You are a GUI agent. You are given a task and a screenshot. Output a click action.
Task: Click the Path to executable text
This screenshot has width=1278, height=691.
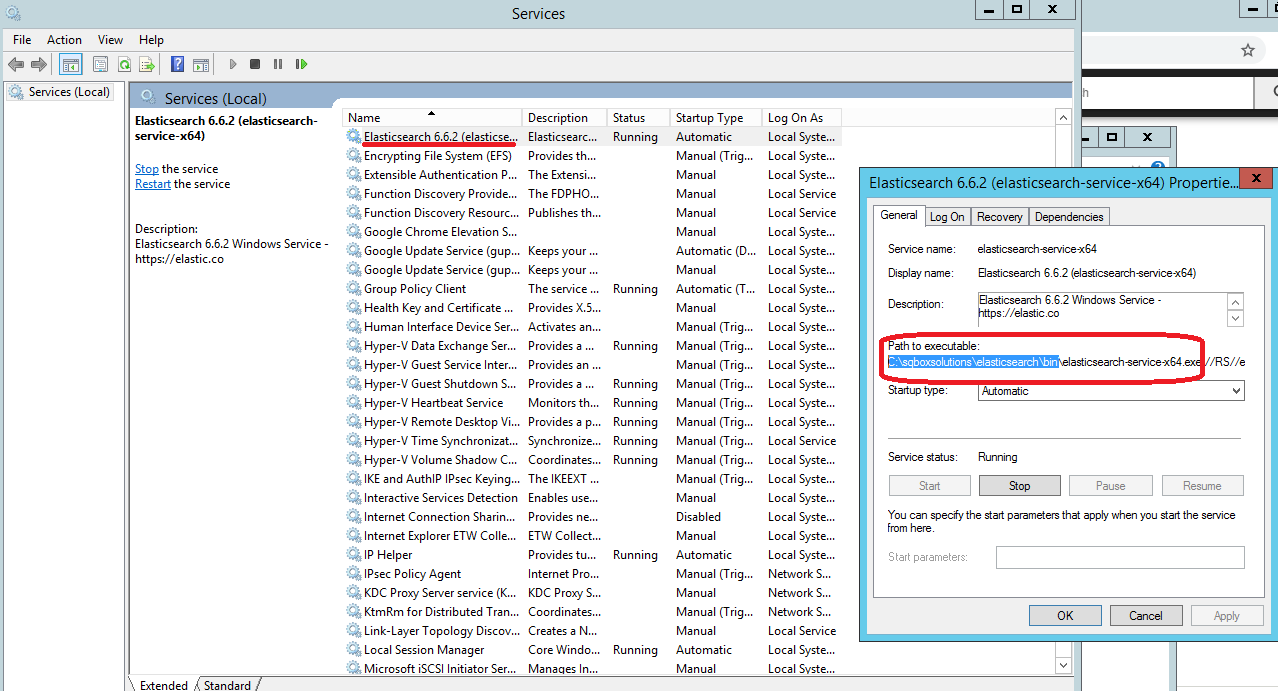point(1066,361)
